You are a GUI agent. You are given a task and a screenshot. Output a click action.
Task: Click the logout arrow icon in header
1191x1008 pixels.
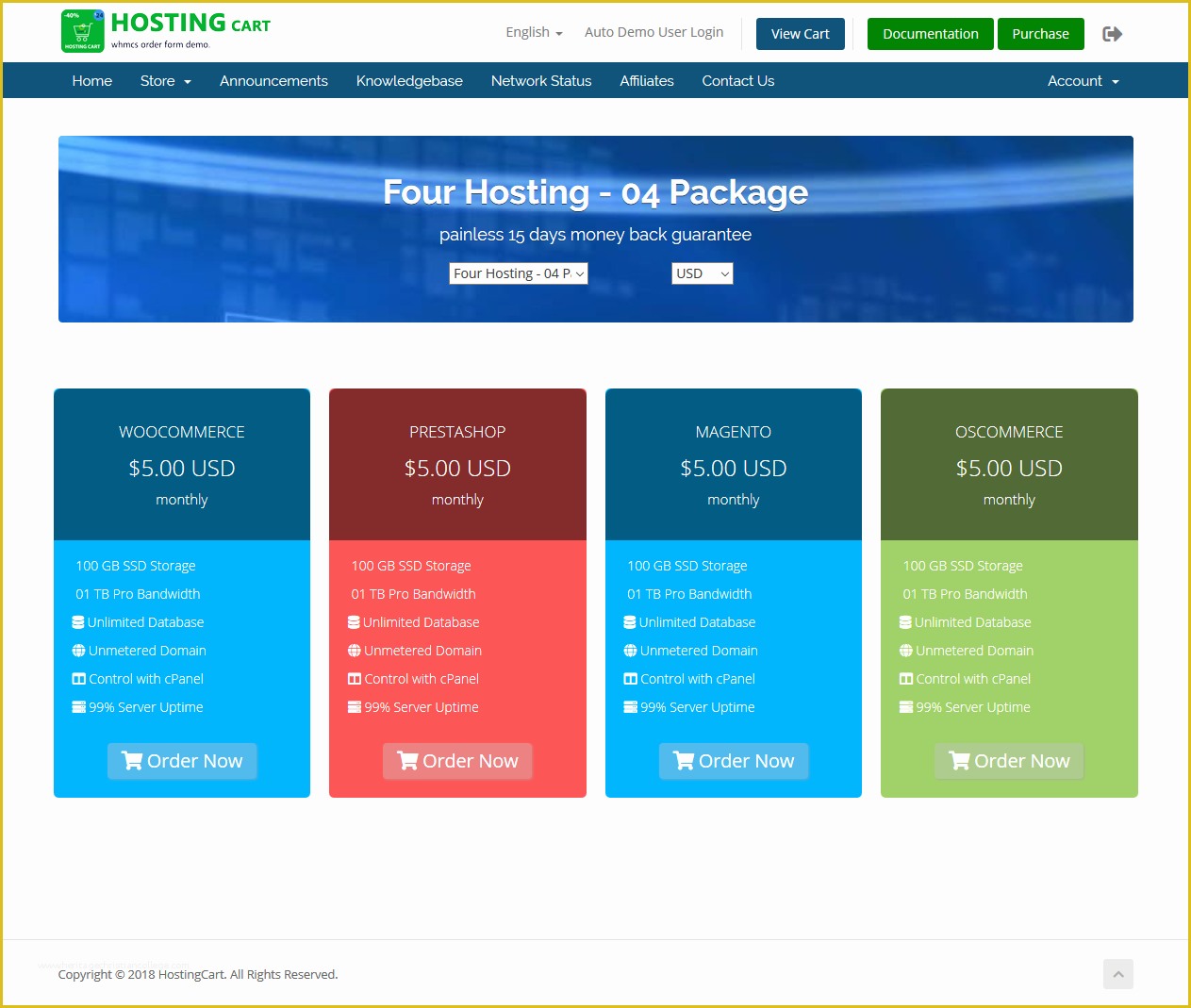click(1112, 34)
